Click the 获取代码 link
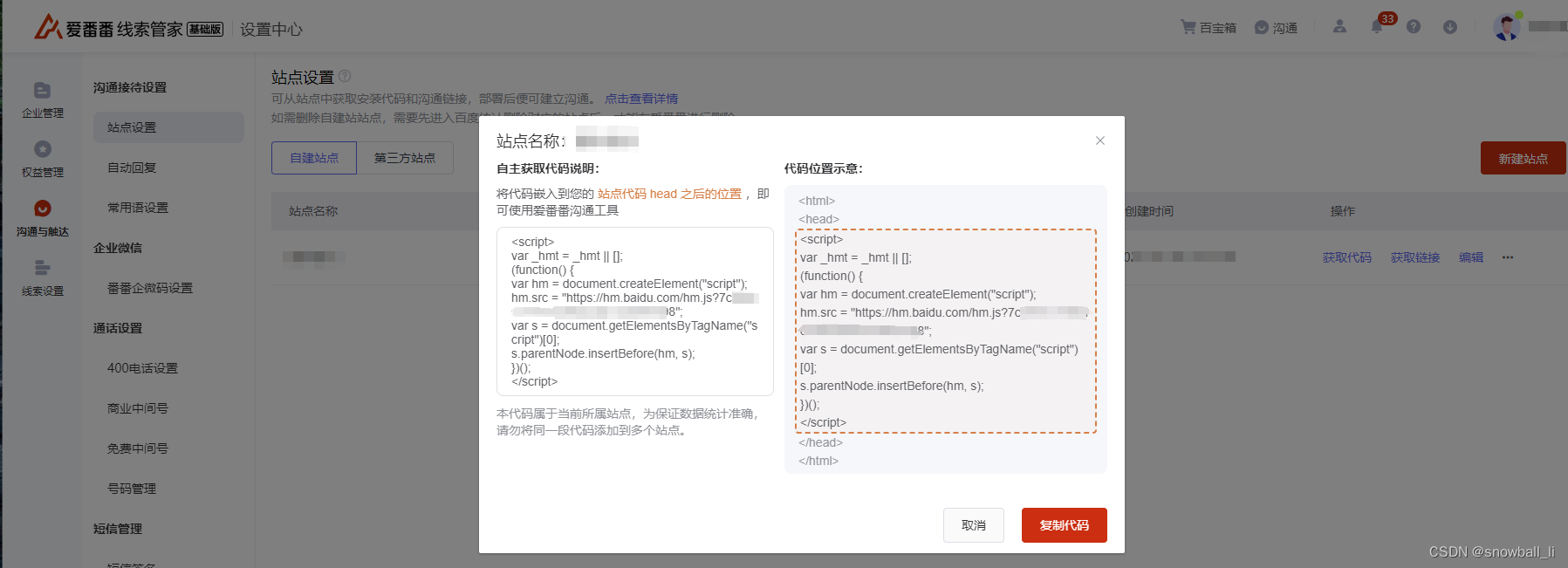This screenshot has height=568, width=1568. pos(1347,257)
